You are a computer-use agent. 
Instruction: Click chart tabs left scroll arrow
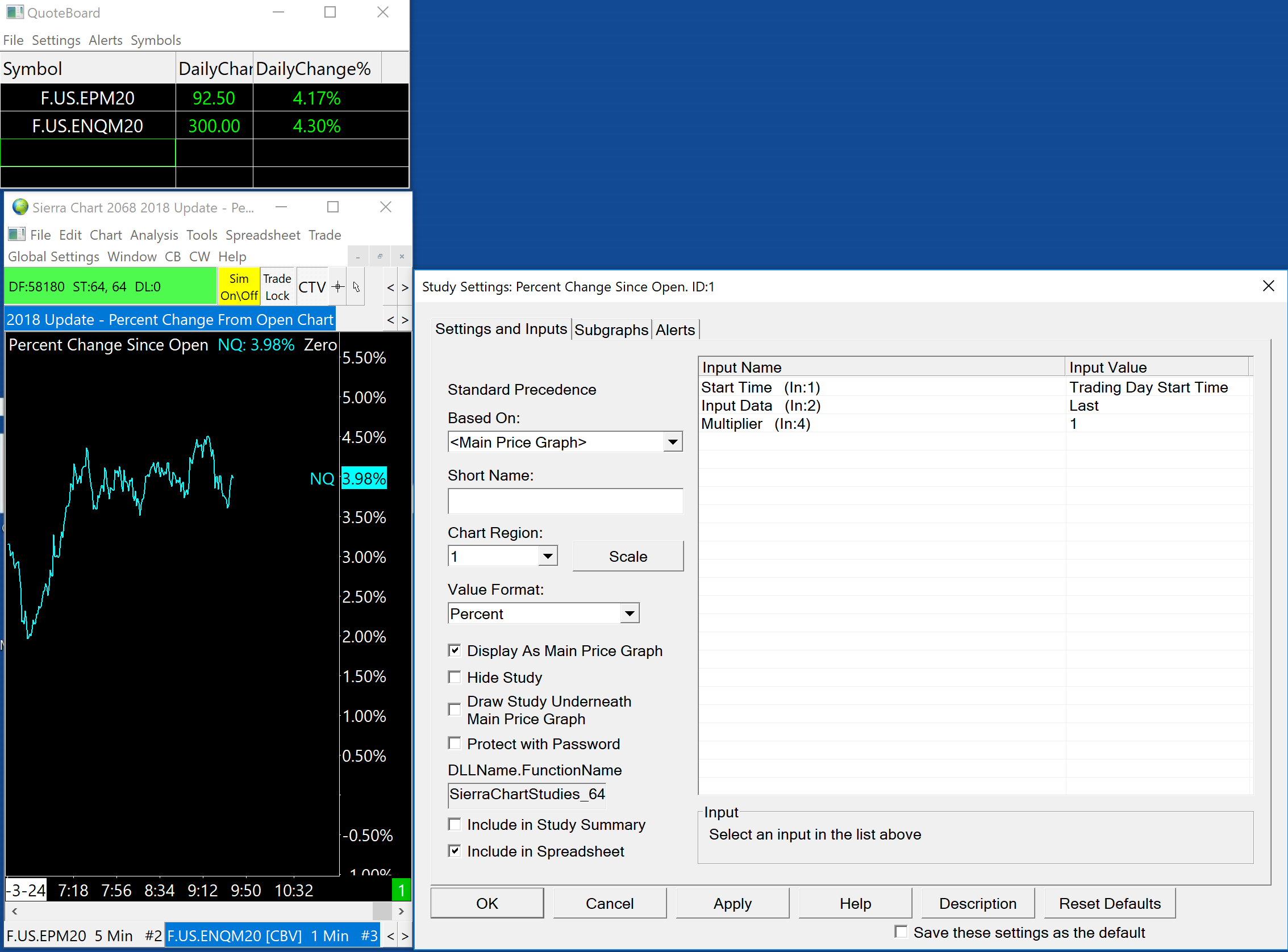[391, 936]
